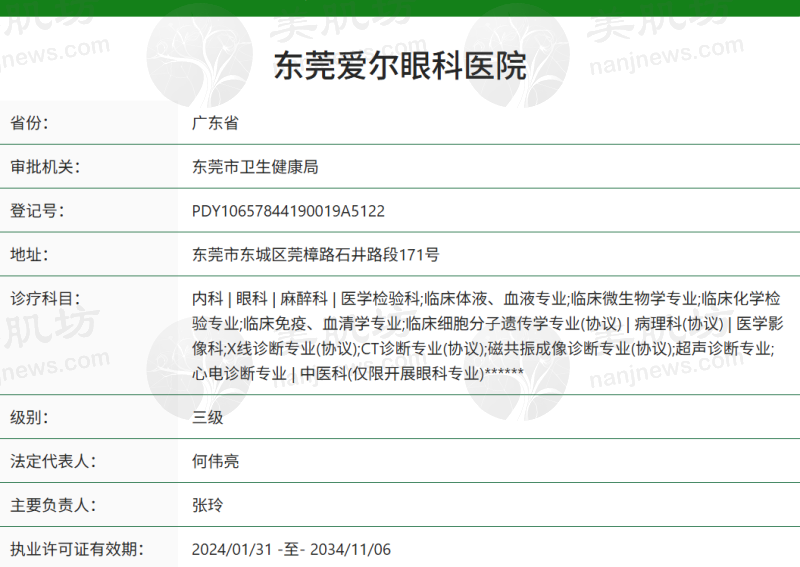Viewport: 800px width, 567px height.
Task: Click the 诊疗科目 departments paragraph
Action: coord(487,336)
